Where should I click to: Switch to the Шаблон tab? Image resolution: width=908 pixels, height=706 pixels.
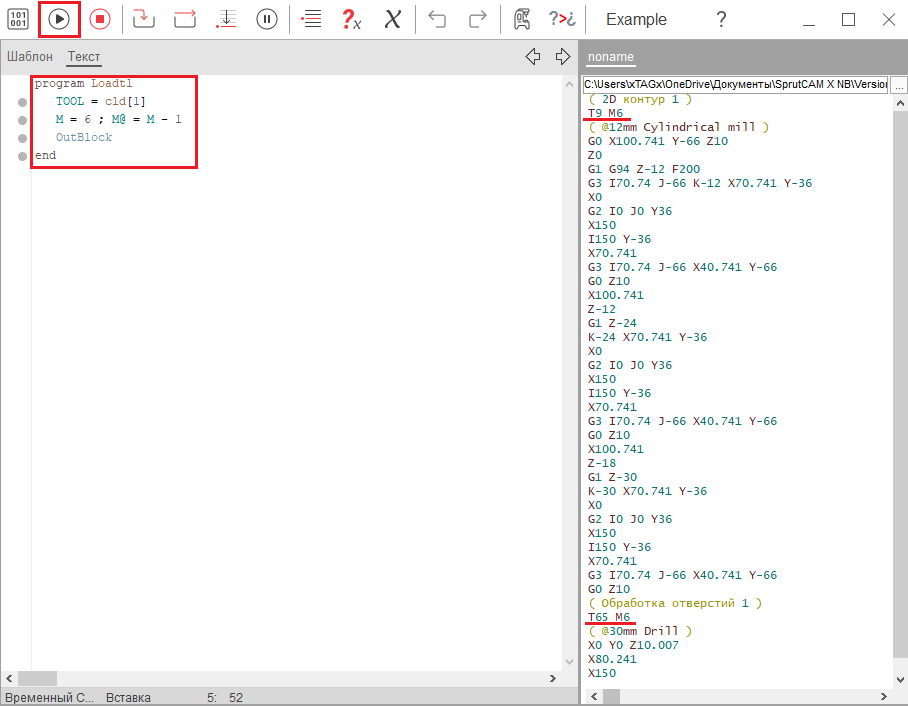click(30, 57)
